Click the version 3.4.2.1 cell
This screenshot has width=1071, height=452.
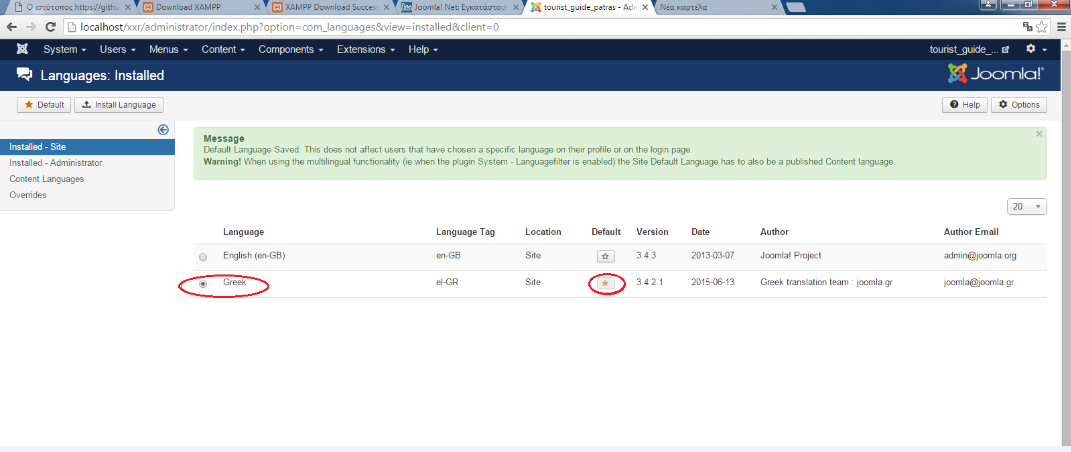coord(649,281)
